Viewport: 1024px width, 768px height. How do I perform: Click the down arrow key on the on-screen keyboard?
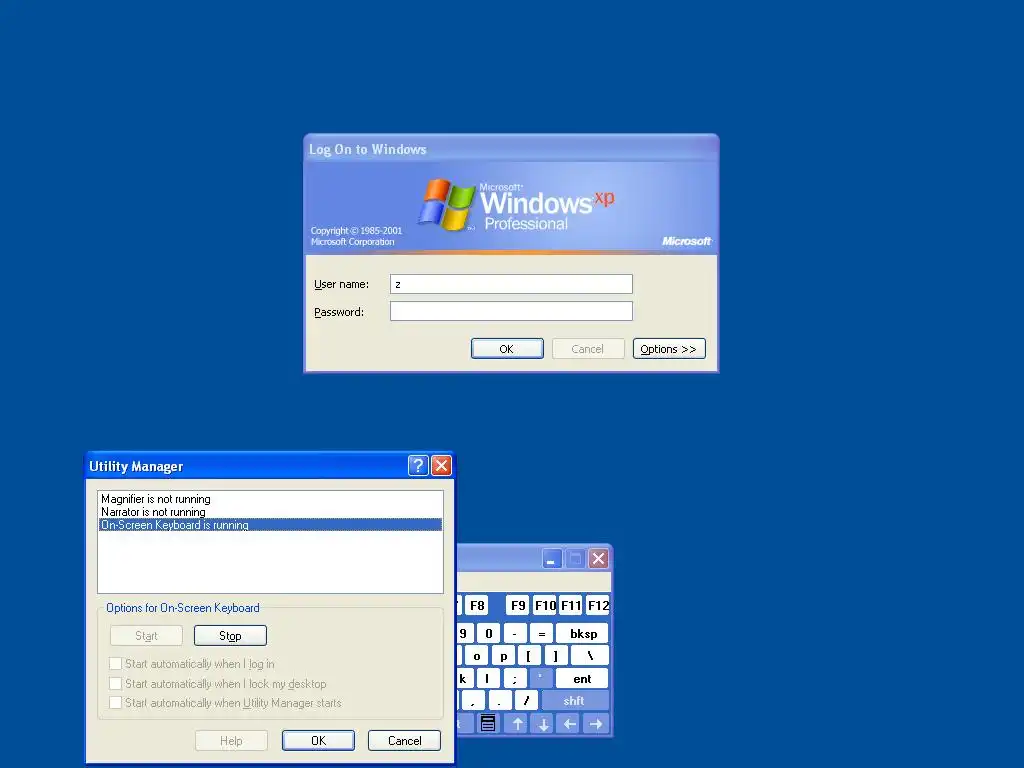[x=543, y=724]
